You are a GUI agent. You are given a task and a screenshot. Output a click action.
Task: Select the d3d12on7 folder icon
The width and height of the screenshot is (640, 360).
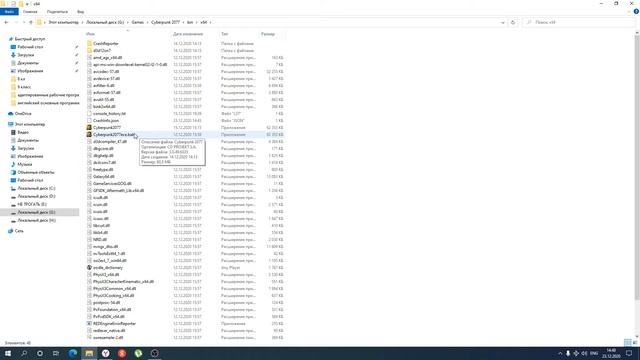pos(89,51)
